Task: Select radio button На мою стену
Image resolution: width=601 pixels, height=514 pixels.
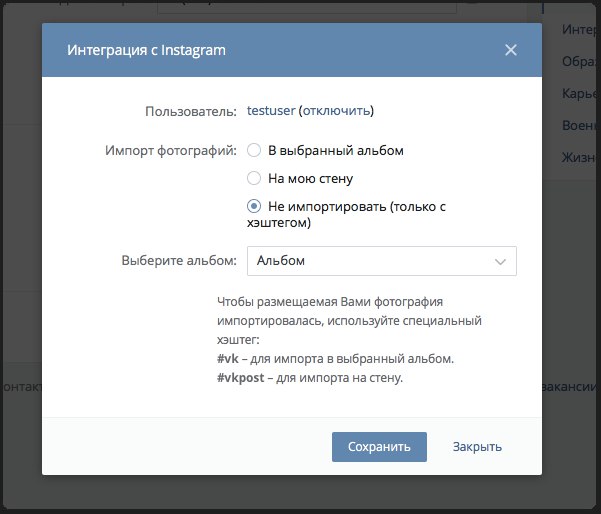Action: click(254, 178)
